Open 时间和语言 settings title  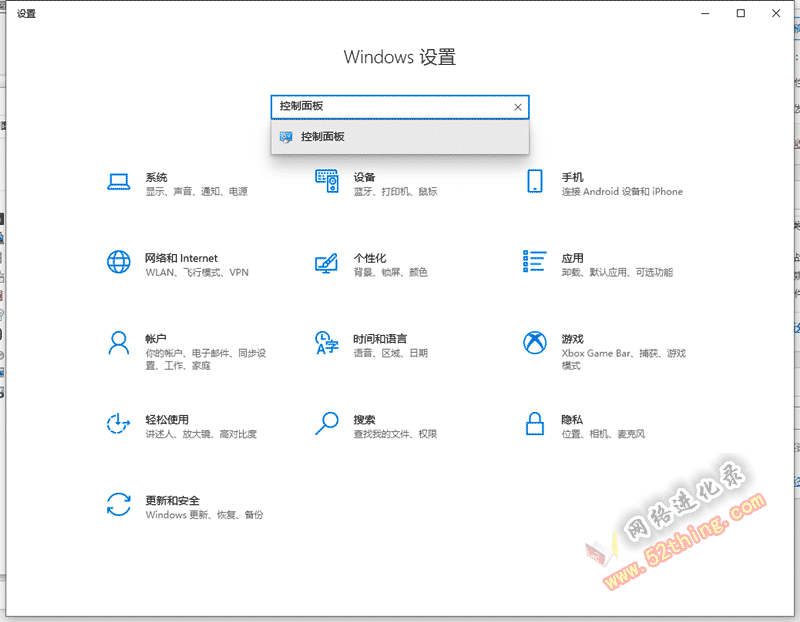coord(380,339)
